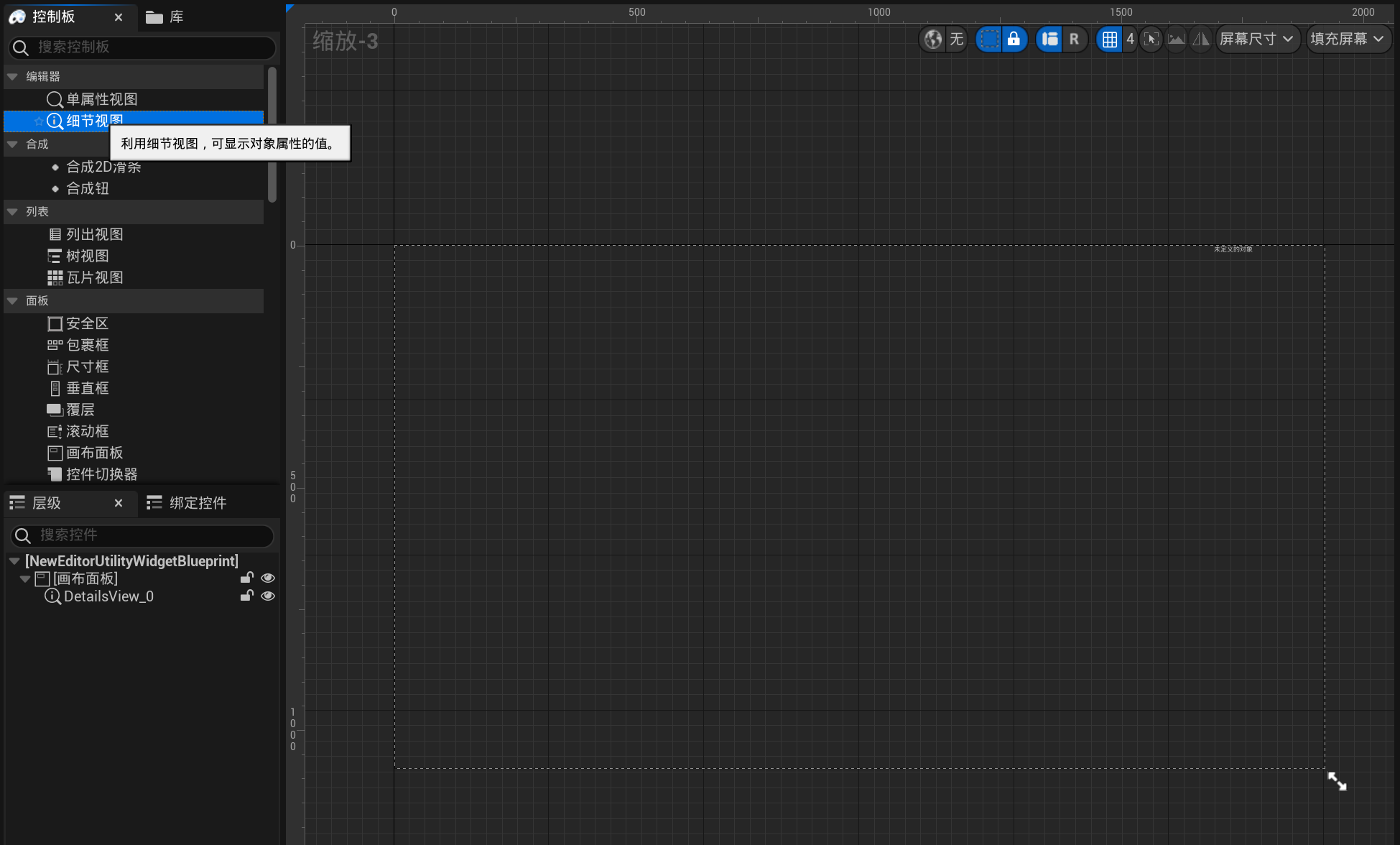
Task: Click the landscape preview background icon
Action: click(x=1176, y=39)
